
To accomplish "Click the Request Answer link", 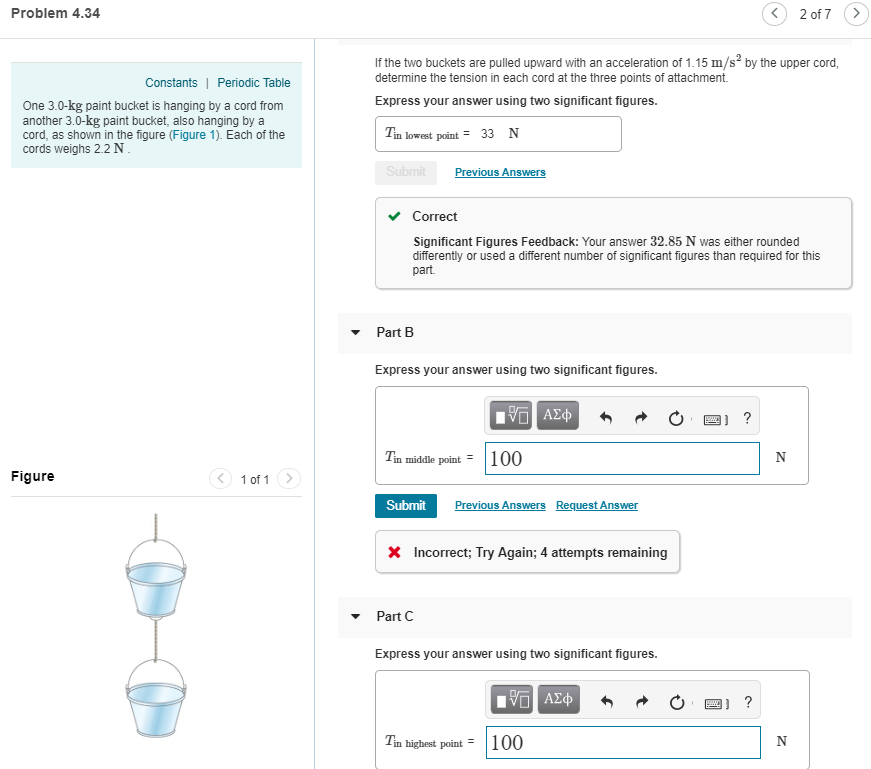I will point(596,505).
